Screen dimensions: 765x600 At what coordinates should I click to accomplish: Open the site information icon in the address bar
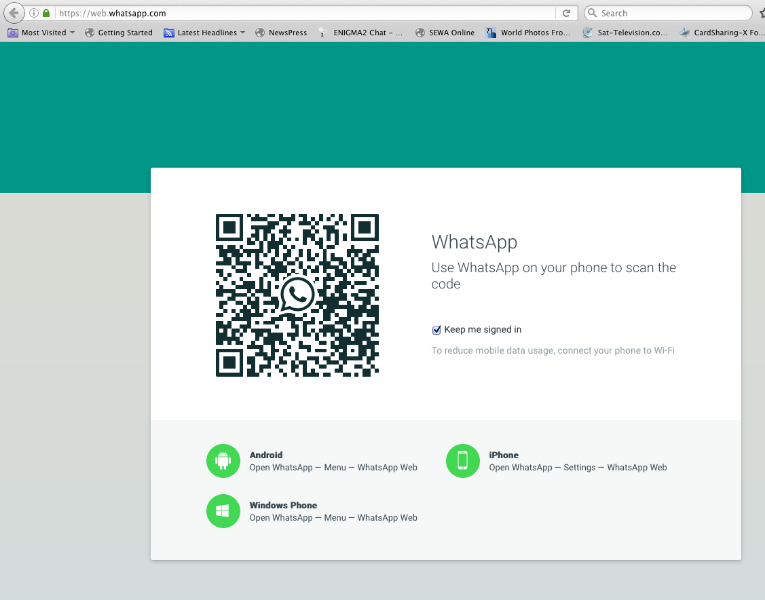tap(34, 13)
